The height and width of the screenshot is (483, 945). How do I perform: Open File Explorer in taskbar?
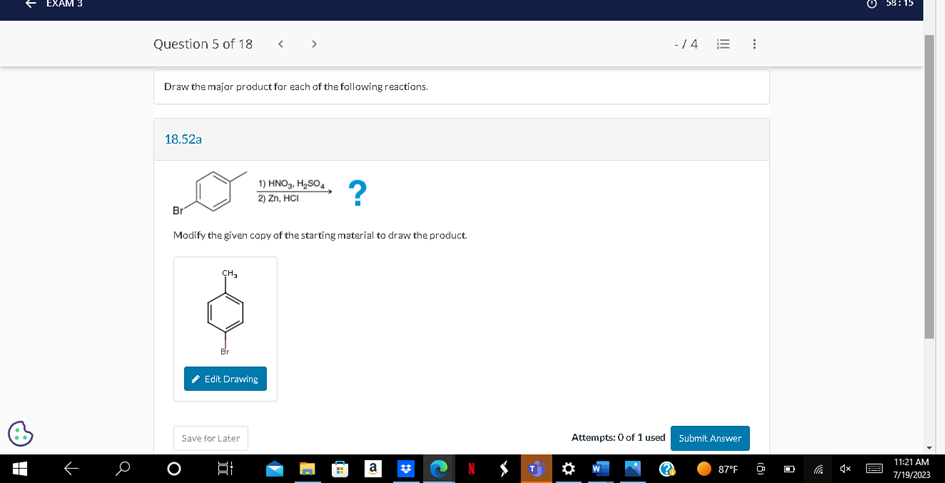(308, 469)
